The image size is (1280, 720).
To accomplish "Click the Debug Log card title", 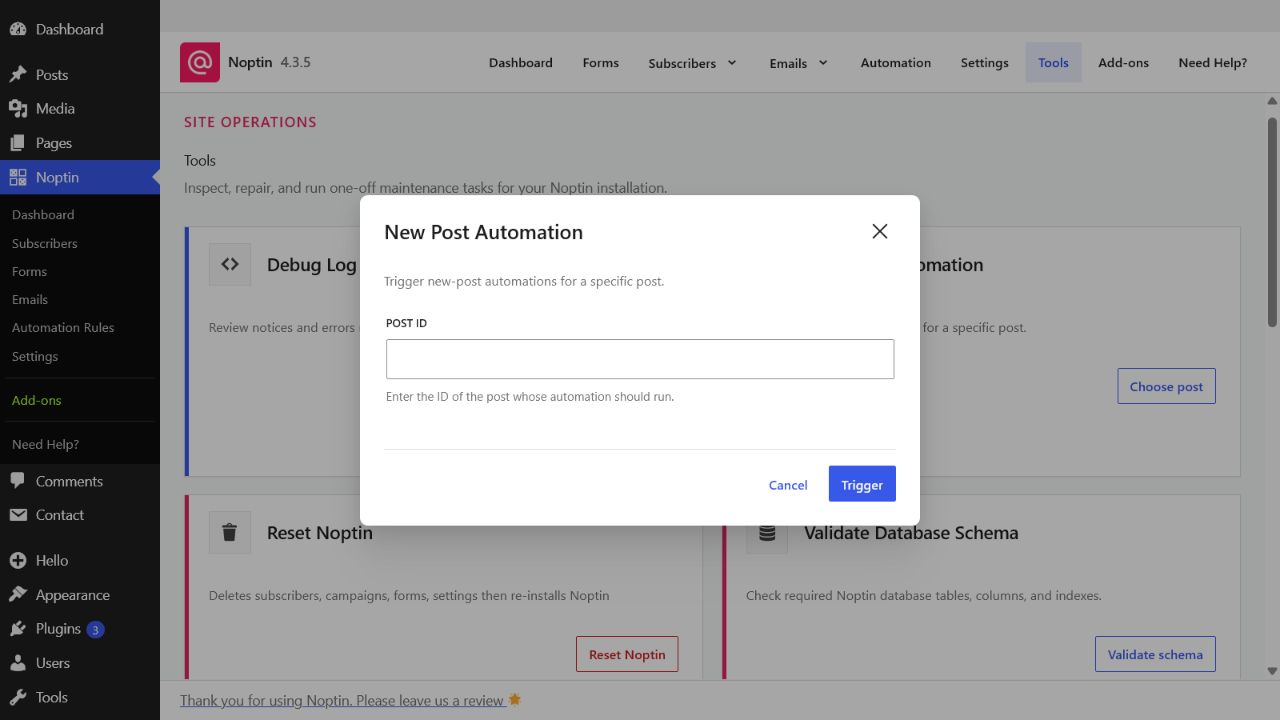I will (x=311, y=265).
